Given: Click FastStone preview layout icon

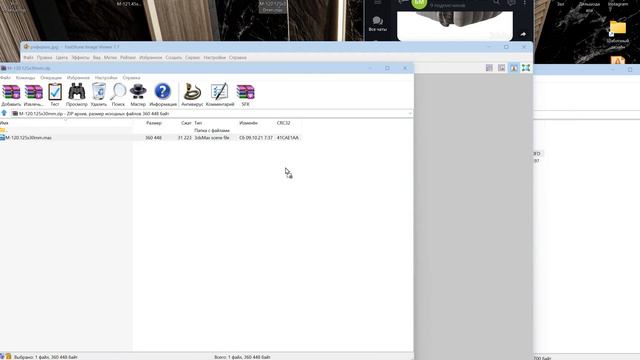Looking at the screenshot, I should tap(501, 68).
